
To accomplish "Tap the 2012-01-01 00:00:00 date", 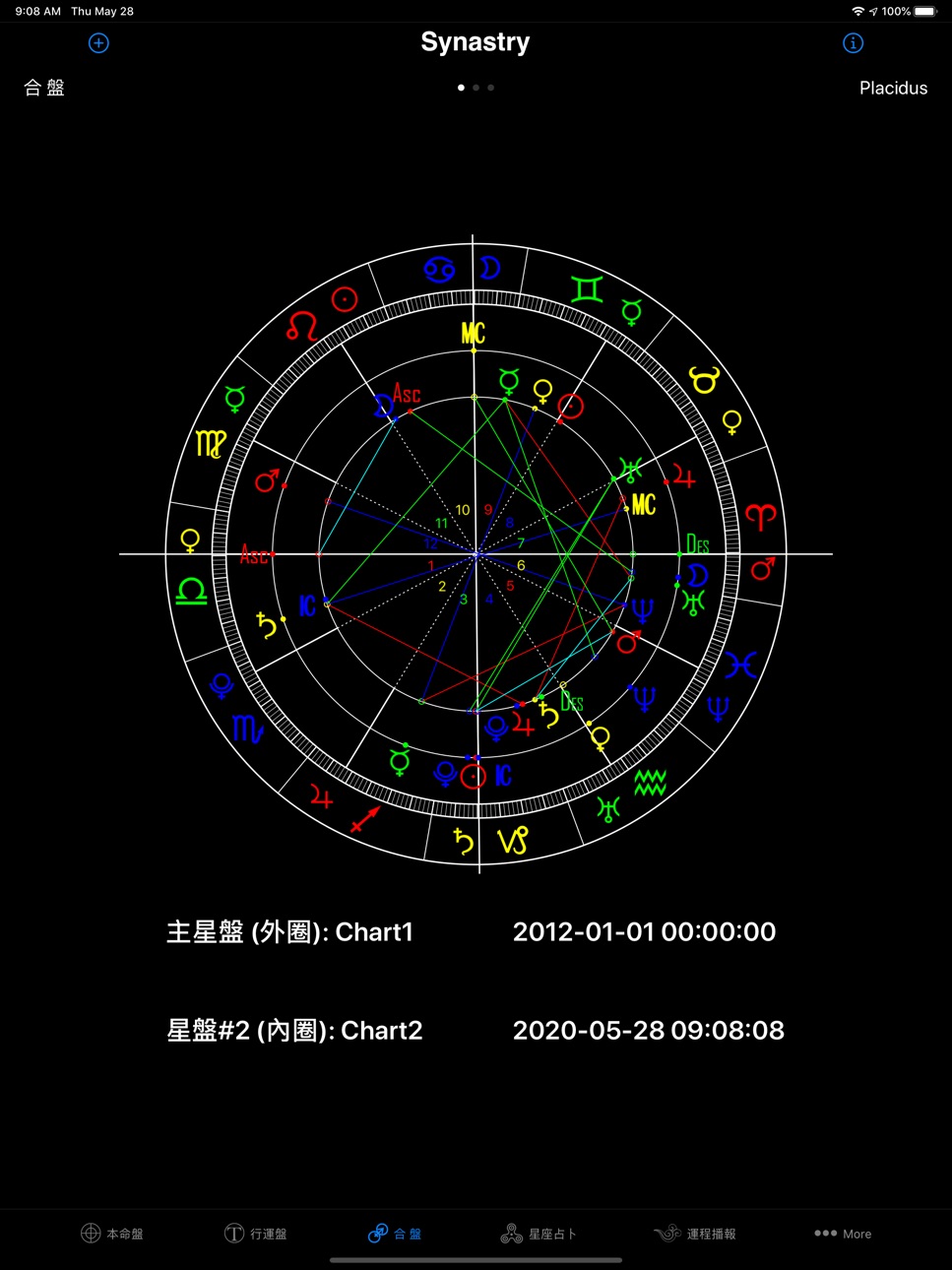I will (x=644, y=931).
